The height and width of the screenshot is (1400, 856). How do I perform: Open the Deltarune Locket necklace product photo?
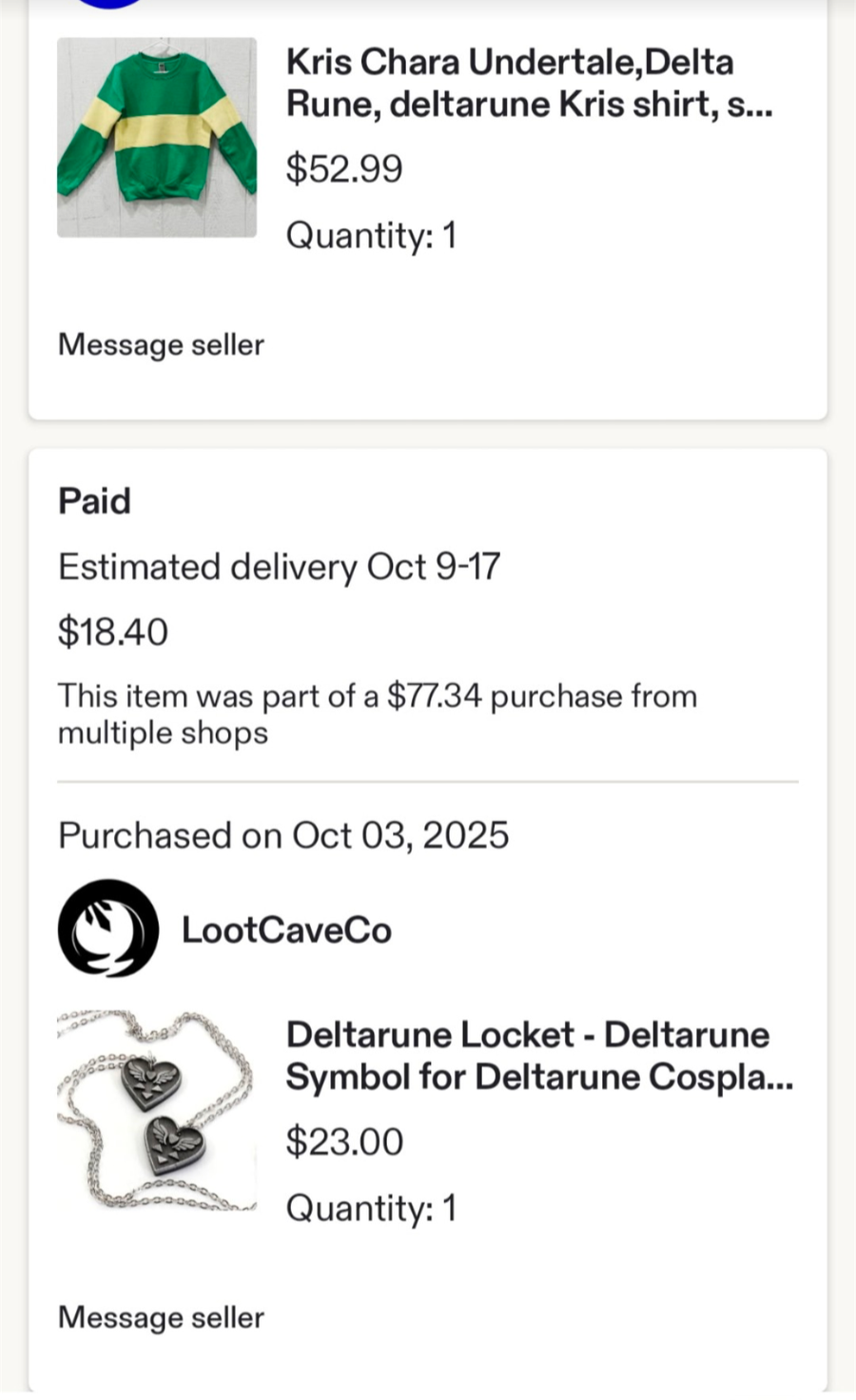point(157,1110)
